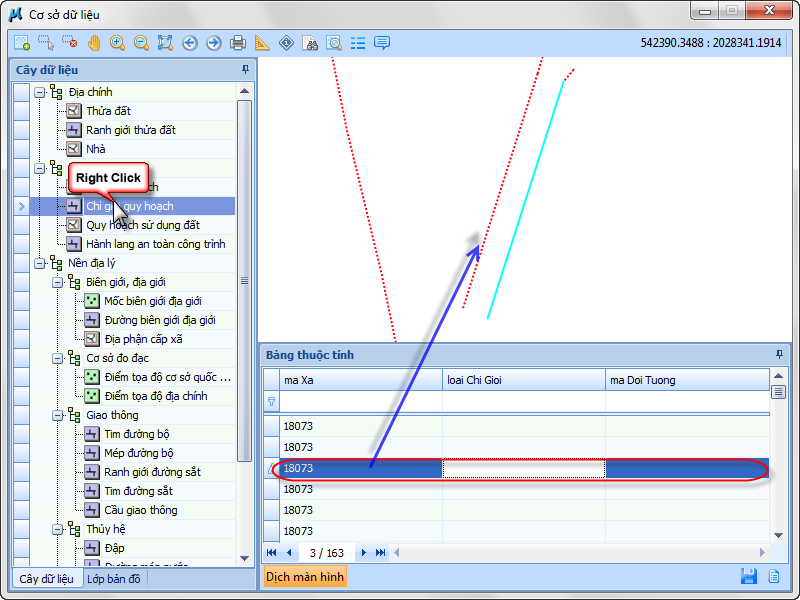Viewport: 800px width, 600px height.
Task: Select the Pan hand tool
Action: pyautogui.click(x=94, y=43)
